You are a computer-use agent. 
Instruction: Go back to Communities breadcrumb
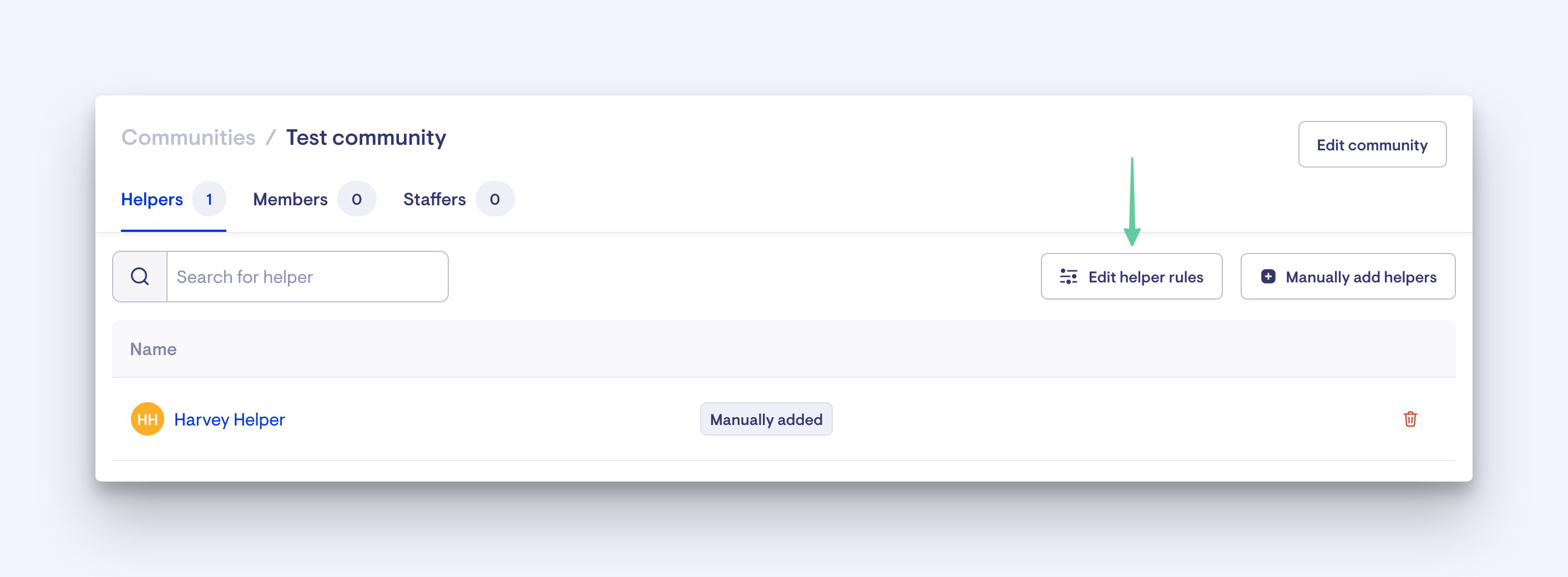(188, 138)
